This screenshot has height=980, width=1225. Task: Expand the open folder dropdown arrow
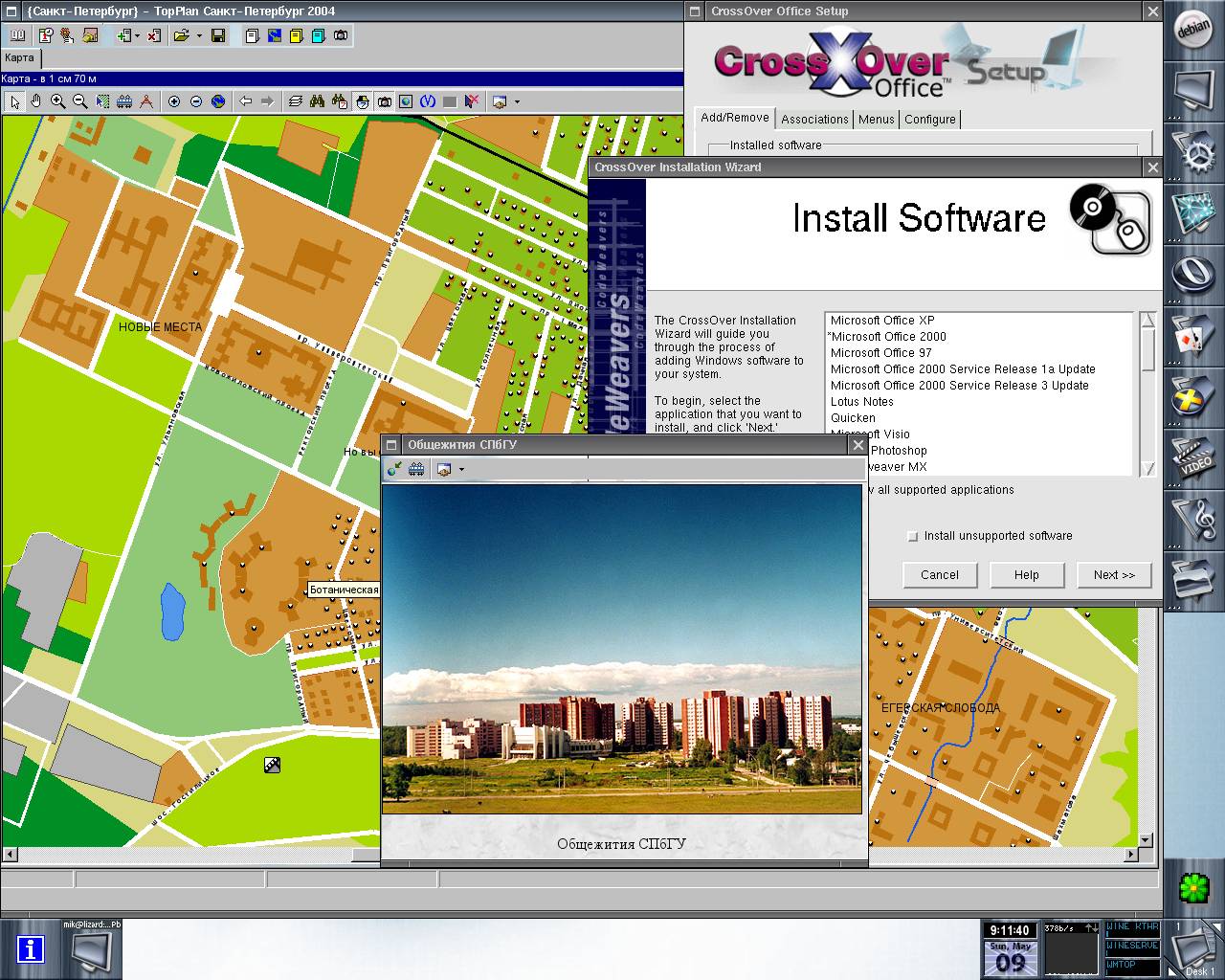click(x=199, y=36)
